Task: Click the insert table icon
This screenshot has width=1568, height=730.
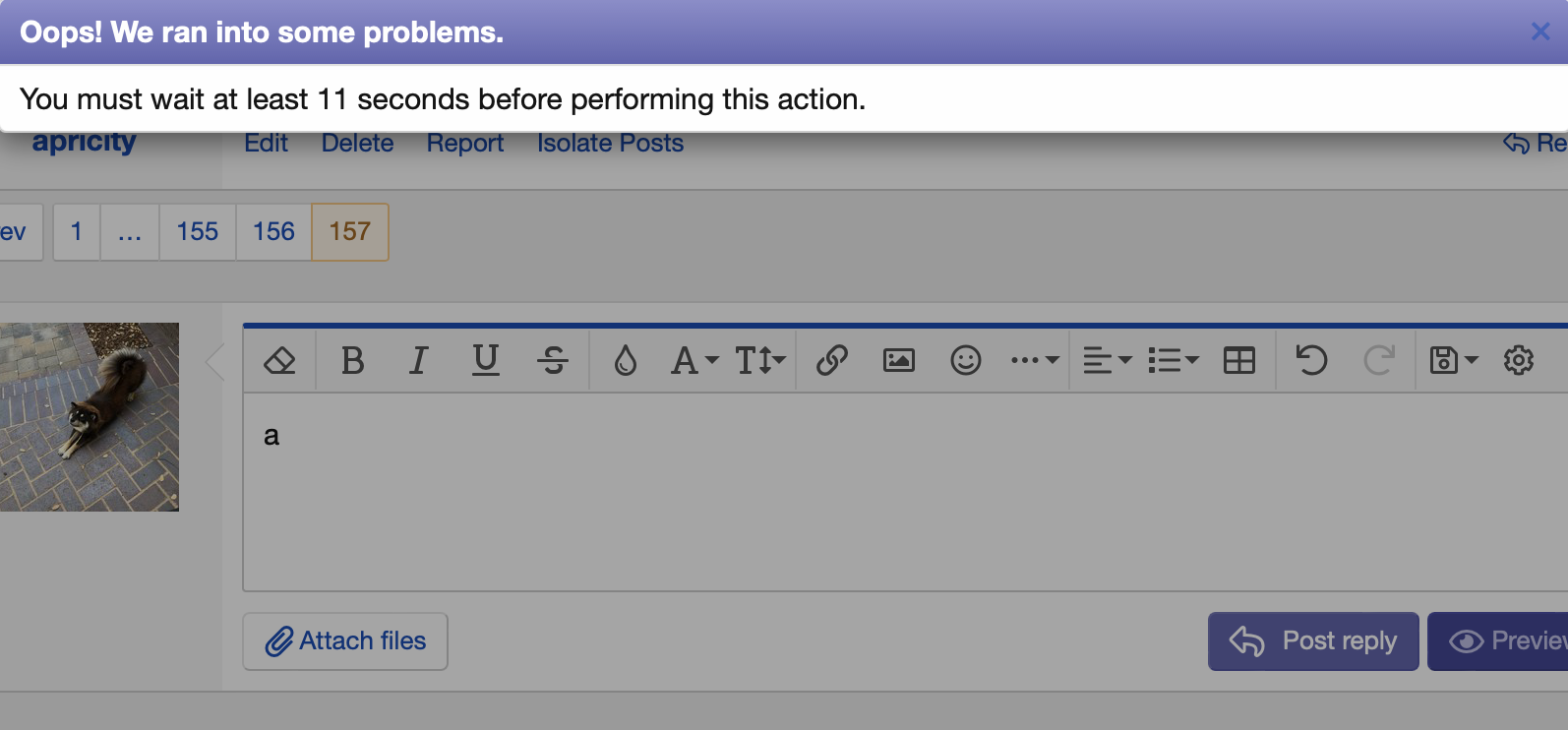Action: 1239,361
